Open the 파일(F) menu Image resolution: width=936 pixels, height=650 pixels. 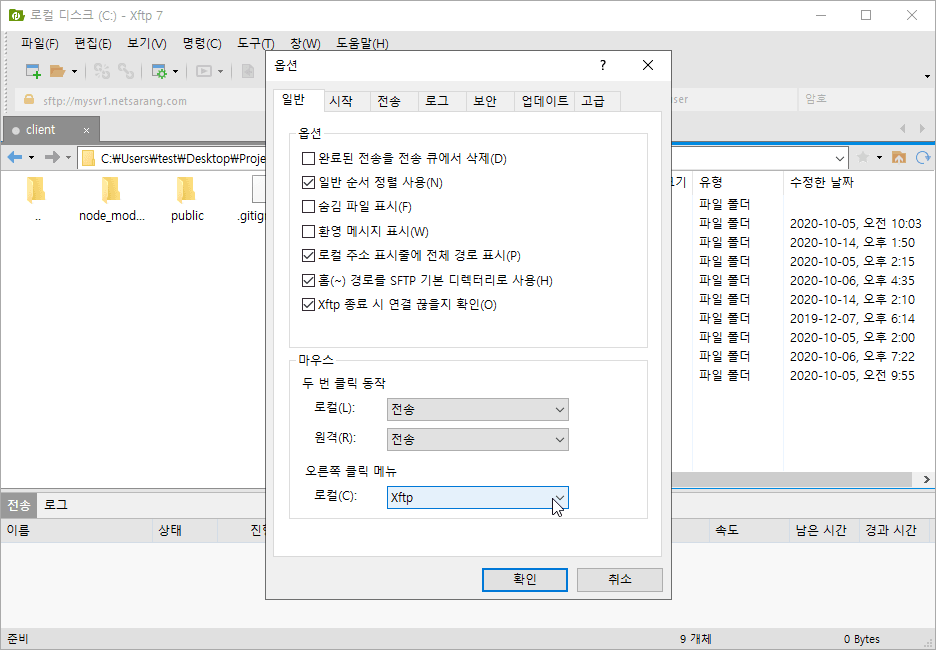39,44
